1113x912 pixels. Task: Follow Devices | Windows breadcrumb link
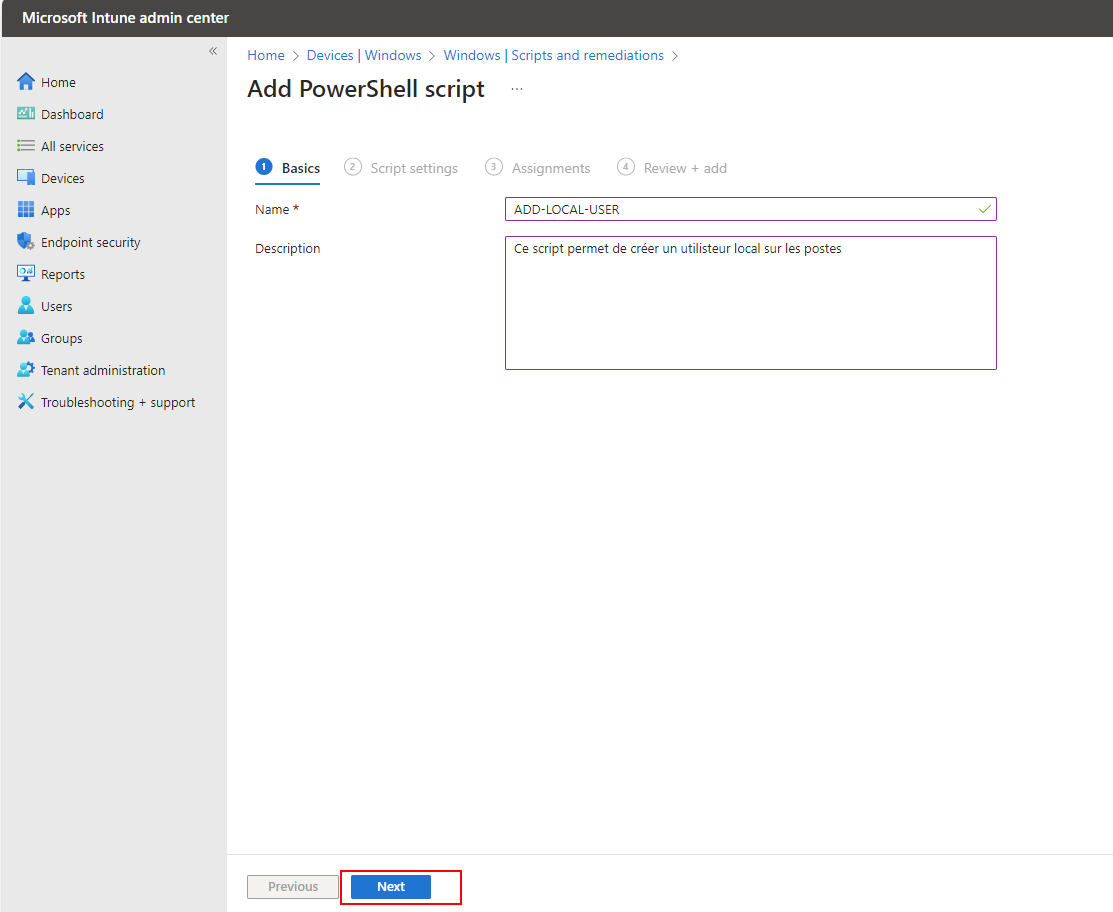(364, 55)
